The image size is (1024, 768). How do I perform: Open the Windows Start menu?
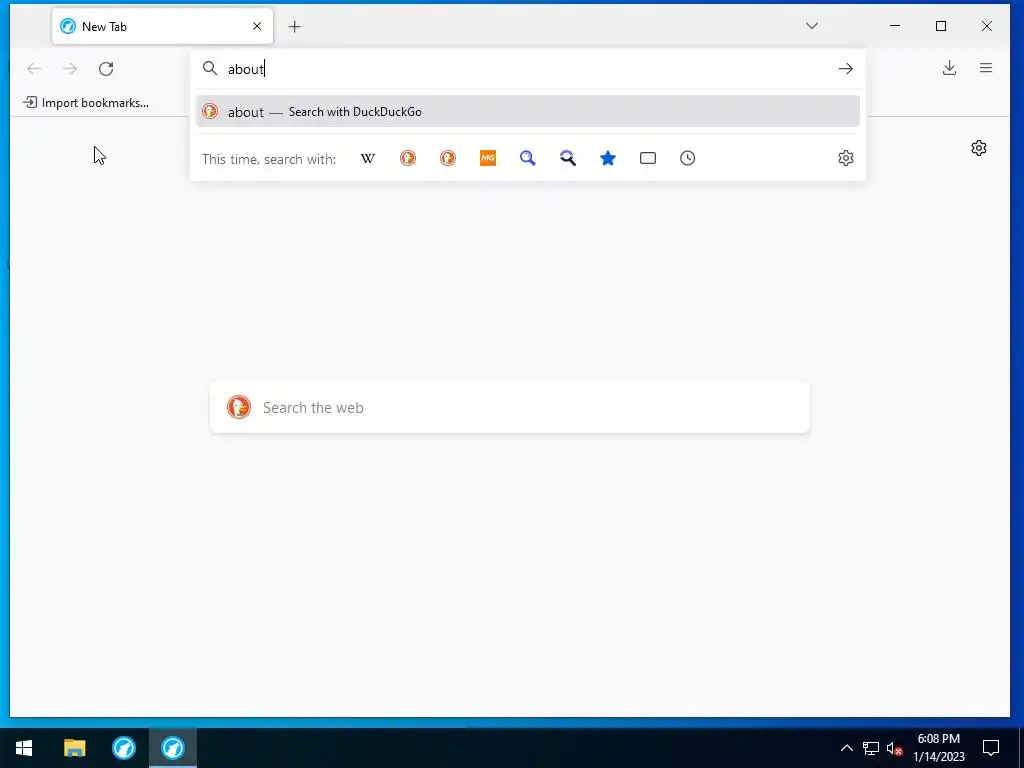click(24, 748)
